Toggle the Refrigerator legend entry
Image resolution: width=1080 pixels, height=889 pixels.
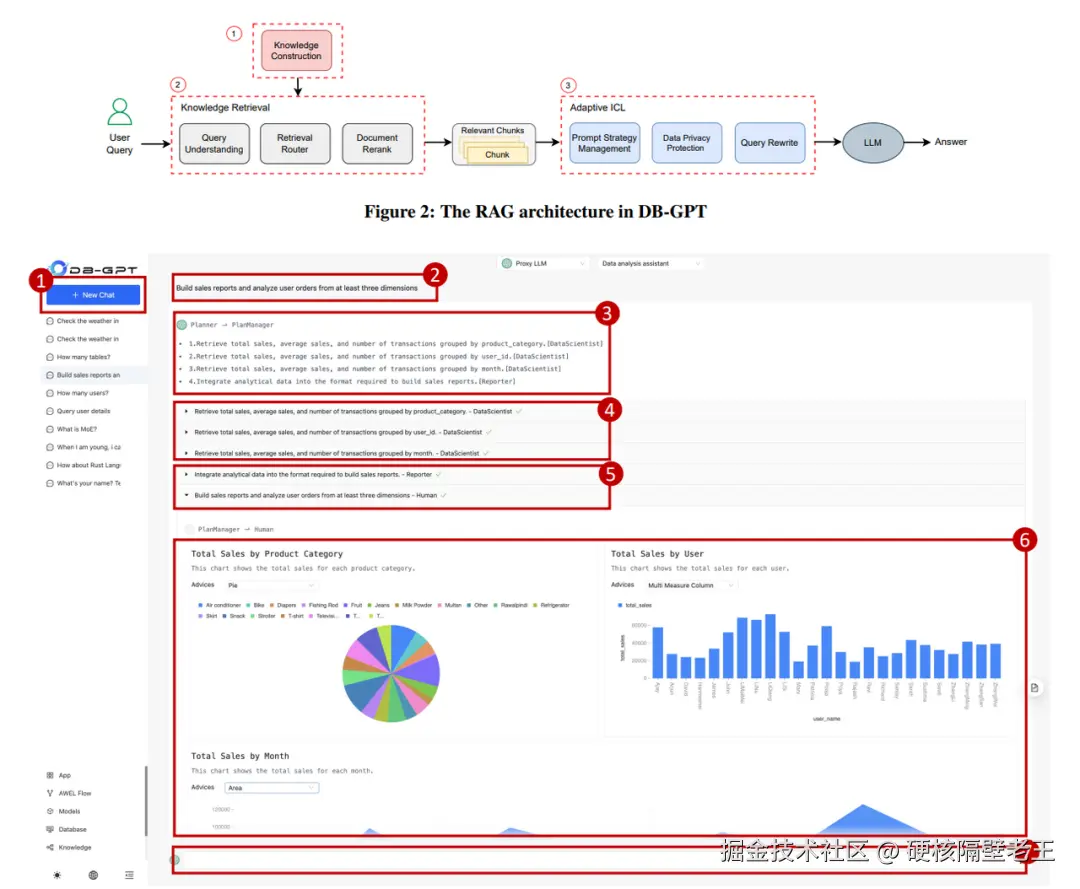click(551, 605)
